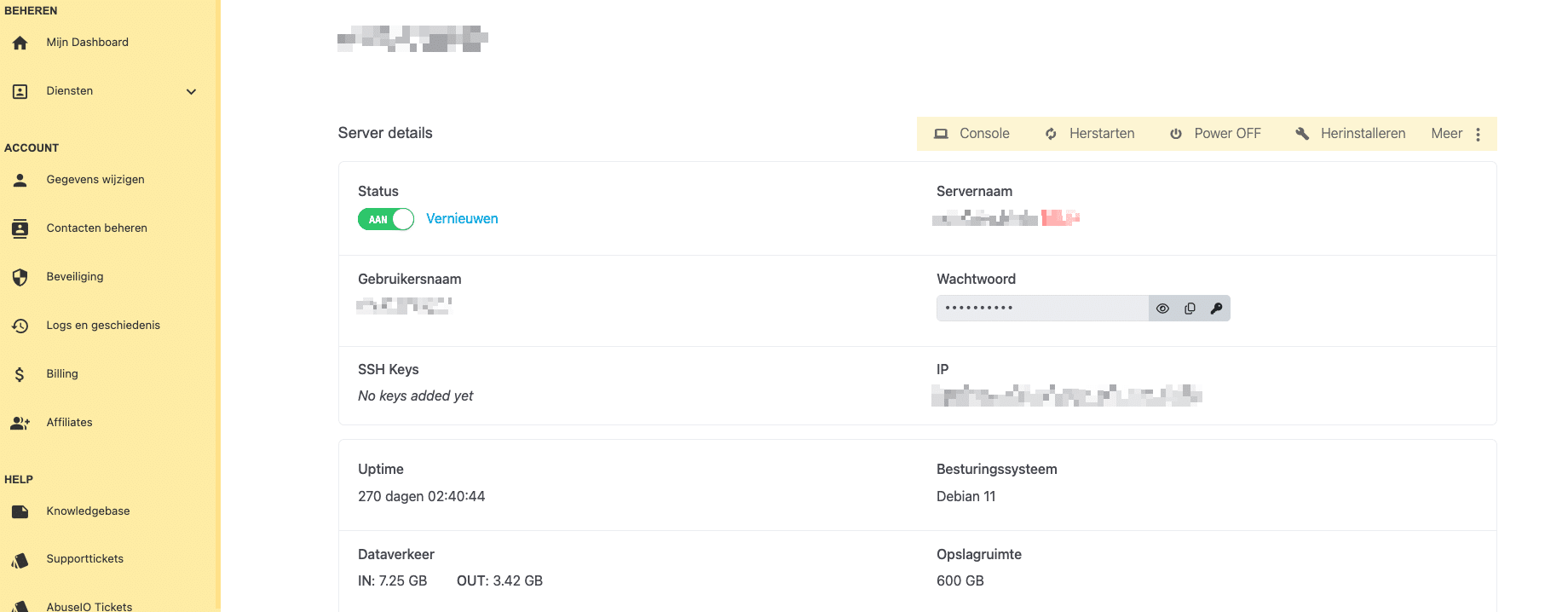
Task: Open the Knowledgebase folder icon
Action: pos(20,511)
